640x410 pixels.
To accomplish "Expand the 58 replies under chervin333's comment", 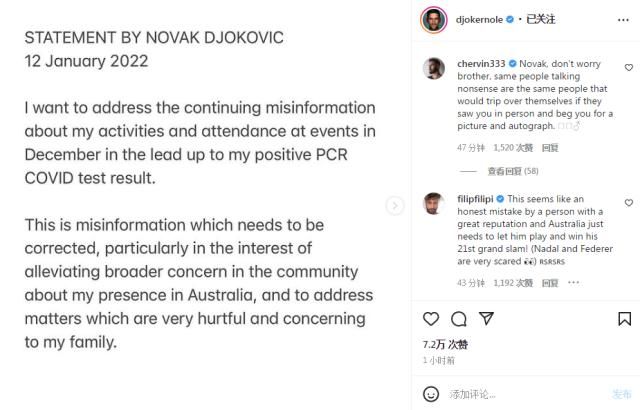I will 513,171.
